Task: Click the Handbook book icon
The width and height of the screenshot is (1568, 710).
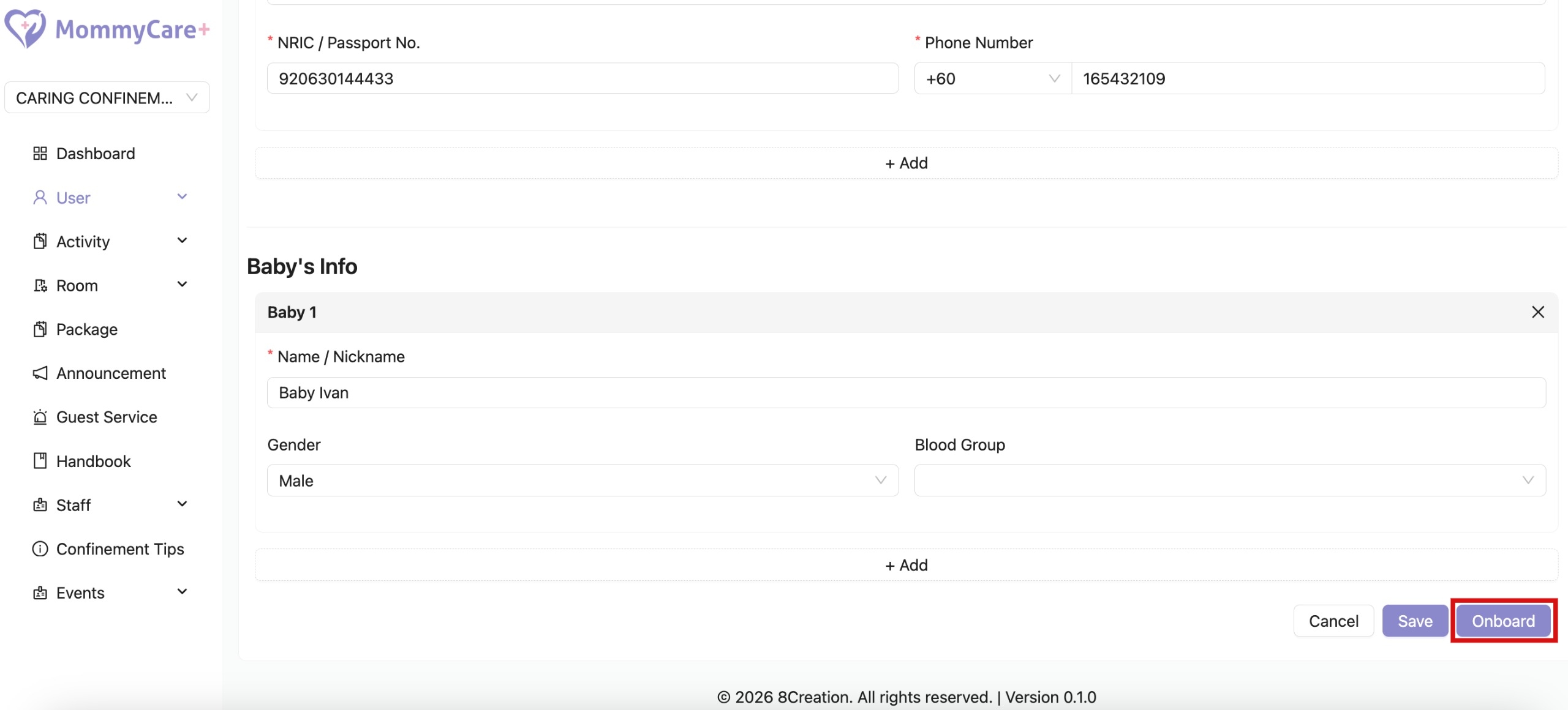Action: coord(40,461)
